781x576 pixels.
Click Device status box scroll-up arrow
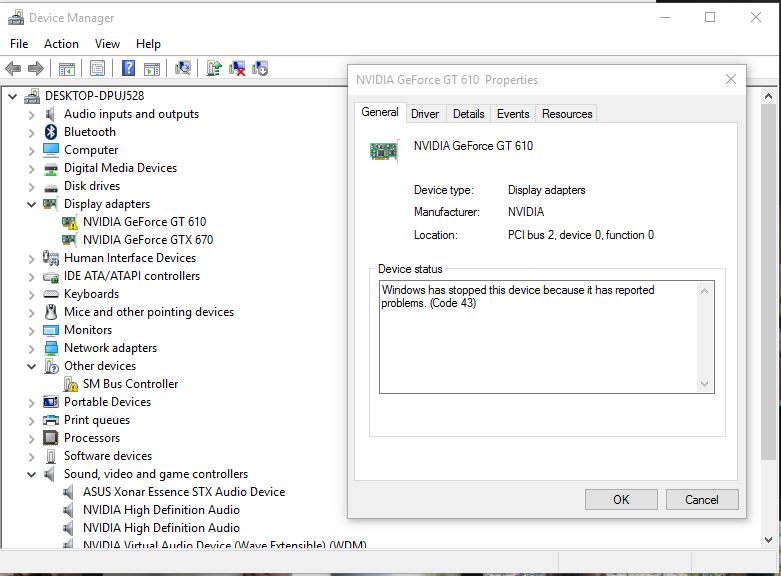coord(704,291)
